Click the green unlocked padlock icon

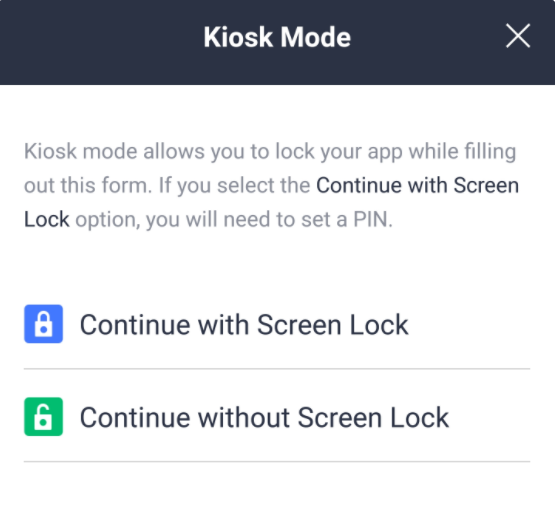[43, 417]
